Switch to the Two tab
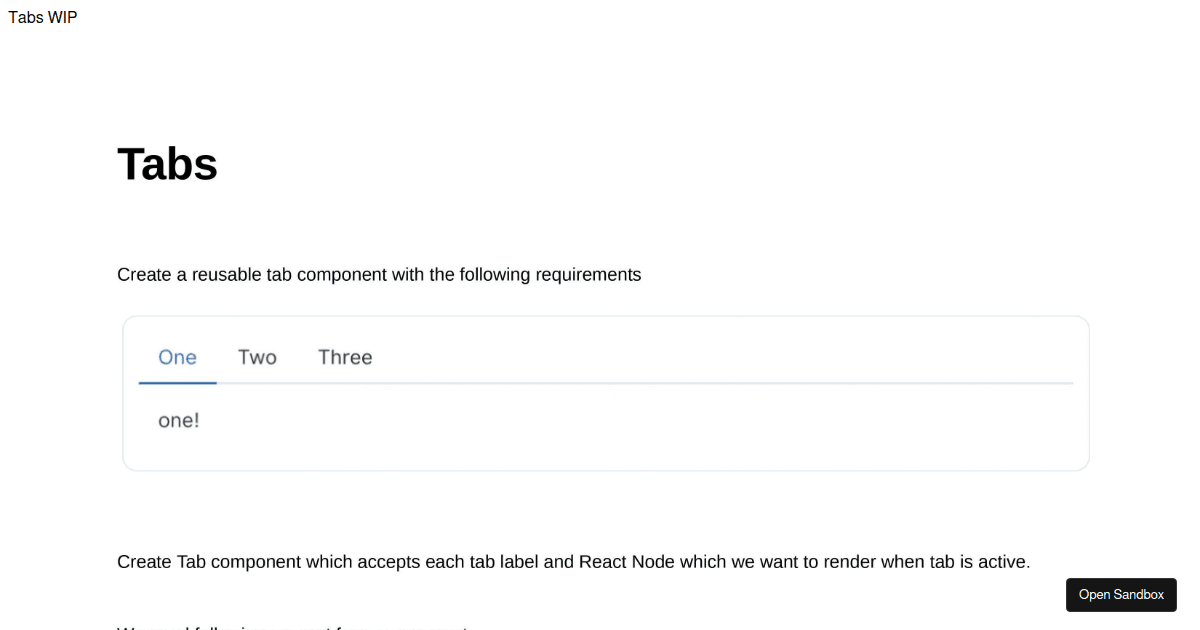1200x630 pixels. point(257,358)
